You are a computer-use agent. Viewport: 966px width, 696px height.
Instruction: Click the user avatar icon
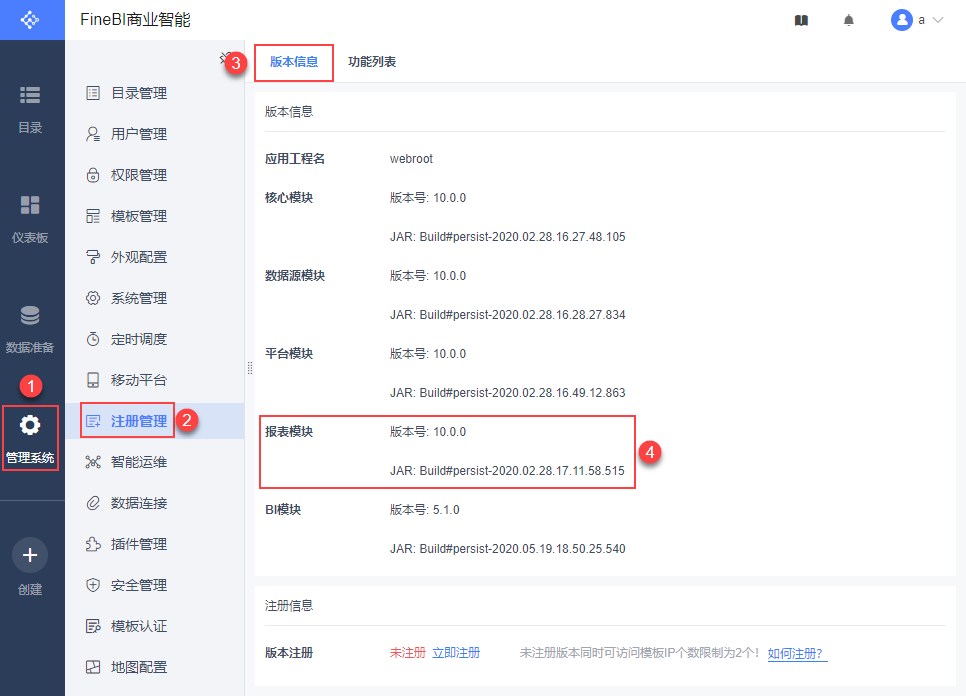click(x=901, y=20)
